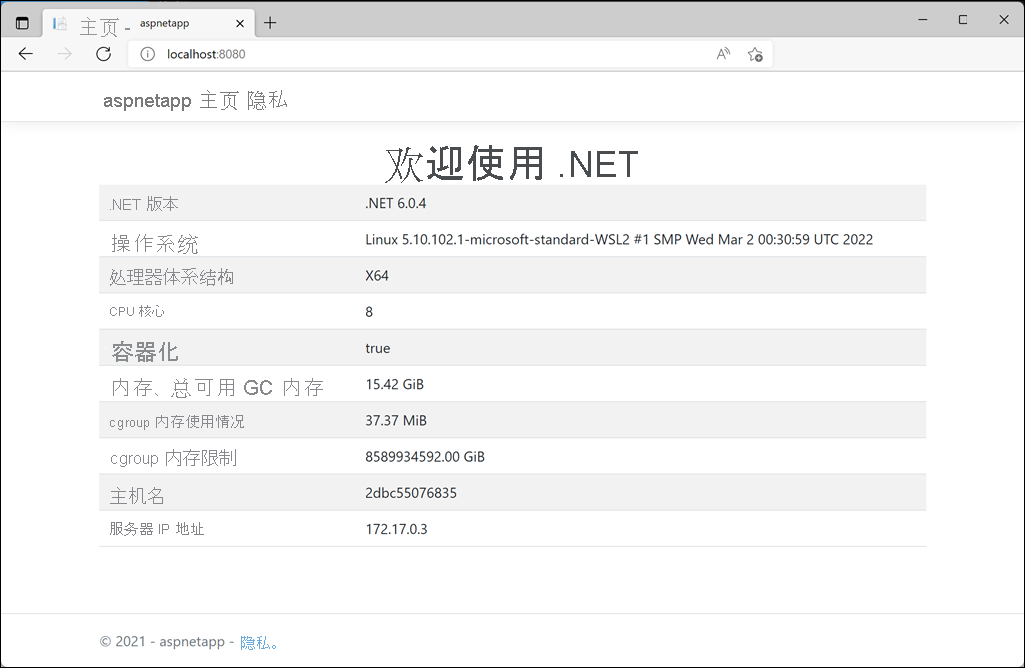Click the forward navigation arrow
The height and width of the screenshot is (668, 1025).
click(x=64, y=54)
